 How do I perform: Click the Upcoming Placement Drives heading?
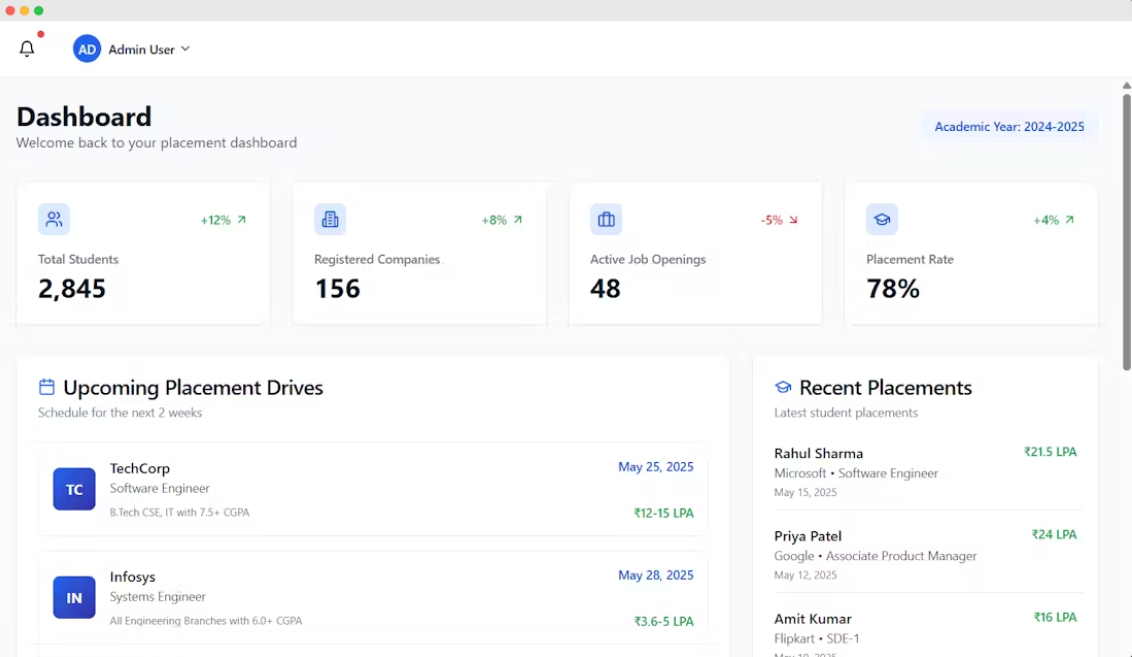pyautogui.click(x=193, y=387)
